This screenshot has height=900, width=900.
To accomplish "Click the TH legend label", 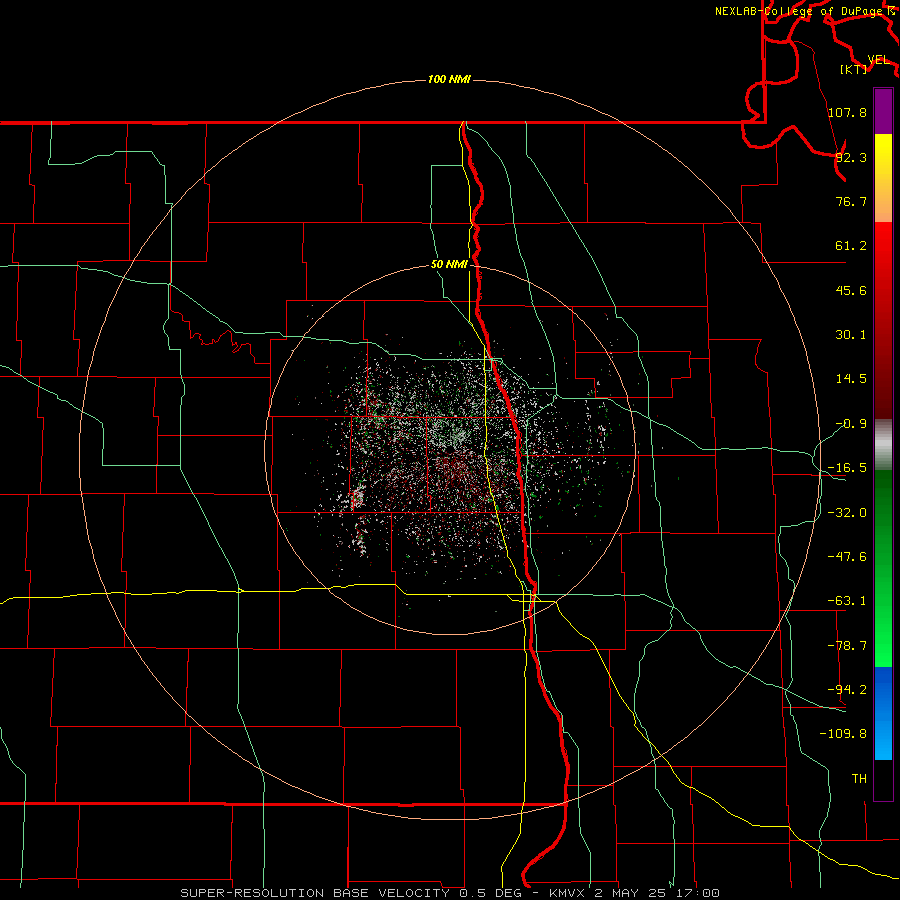I will tap(859, 779).
